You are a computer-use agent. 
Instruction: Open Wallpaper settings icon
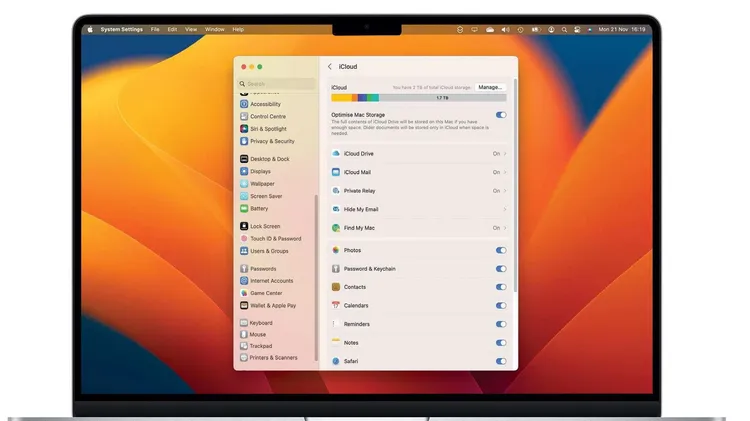(244, 184)
